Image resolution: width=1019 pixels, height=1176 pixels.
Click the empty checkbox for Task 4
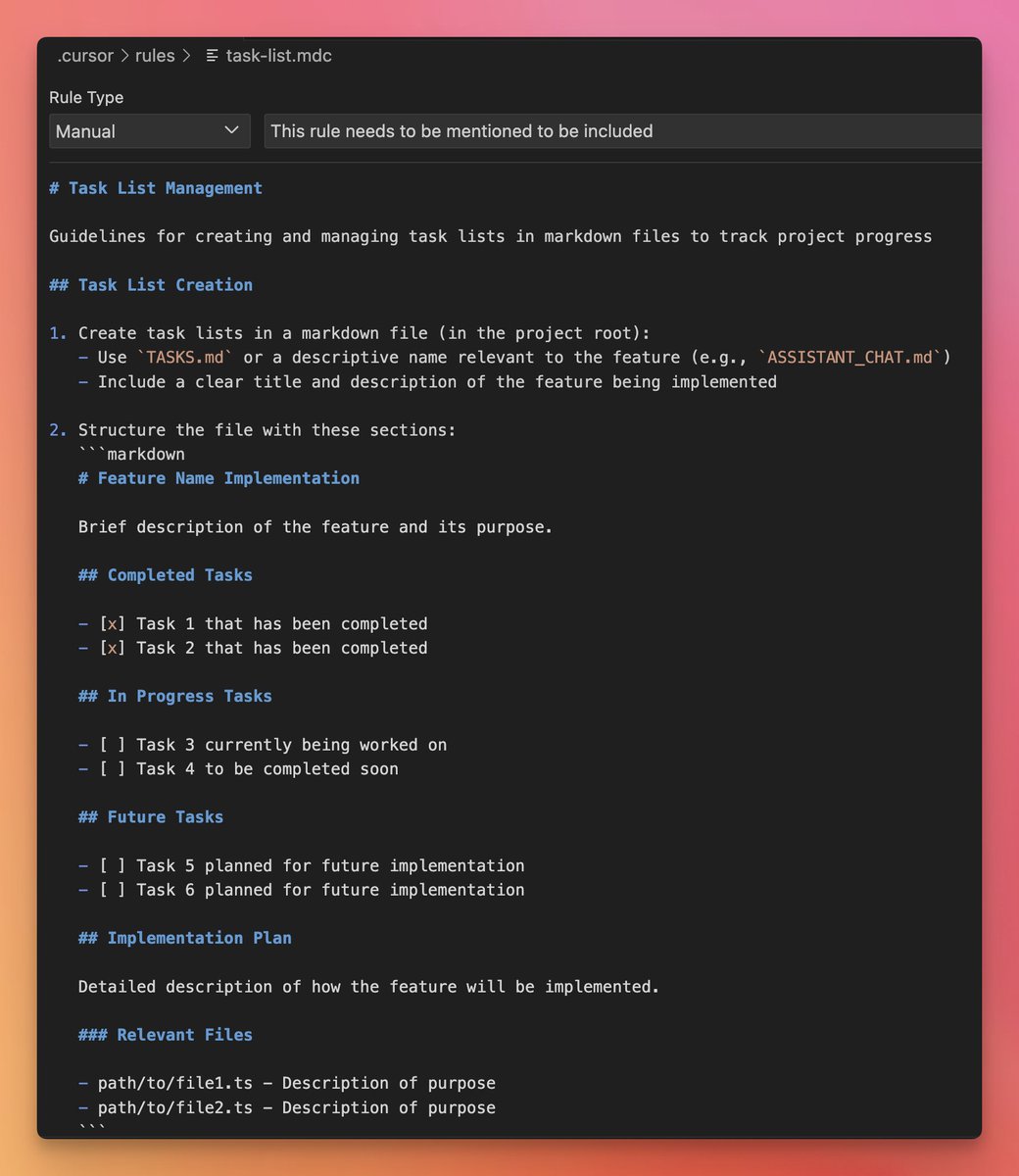click(x=112, y=769)
